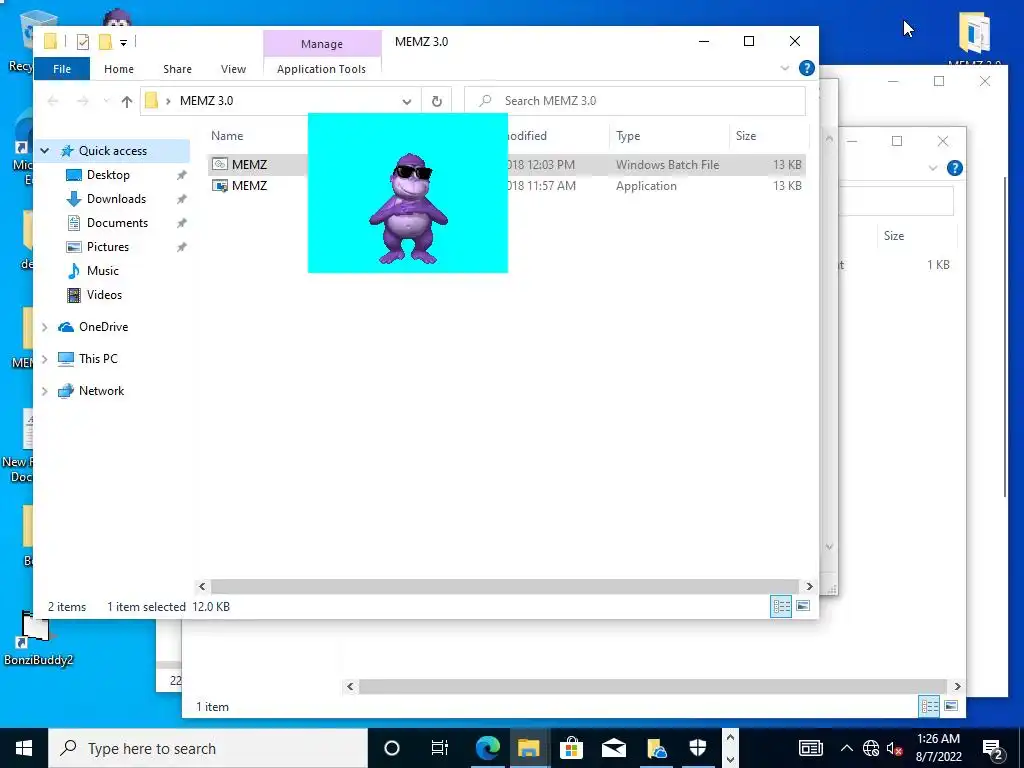The image size is (1024, 768).
Task: Open Mail app from taskbar
Action: pos(614,748)
